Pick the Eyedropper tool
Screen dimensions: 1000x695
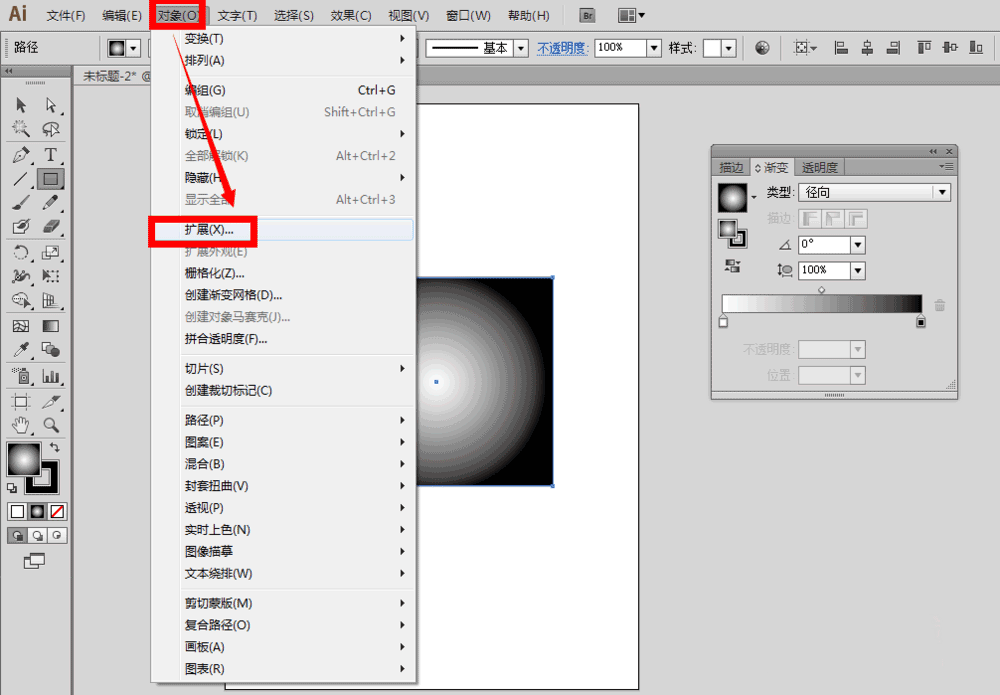21,349
